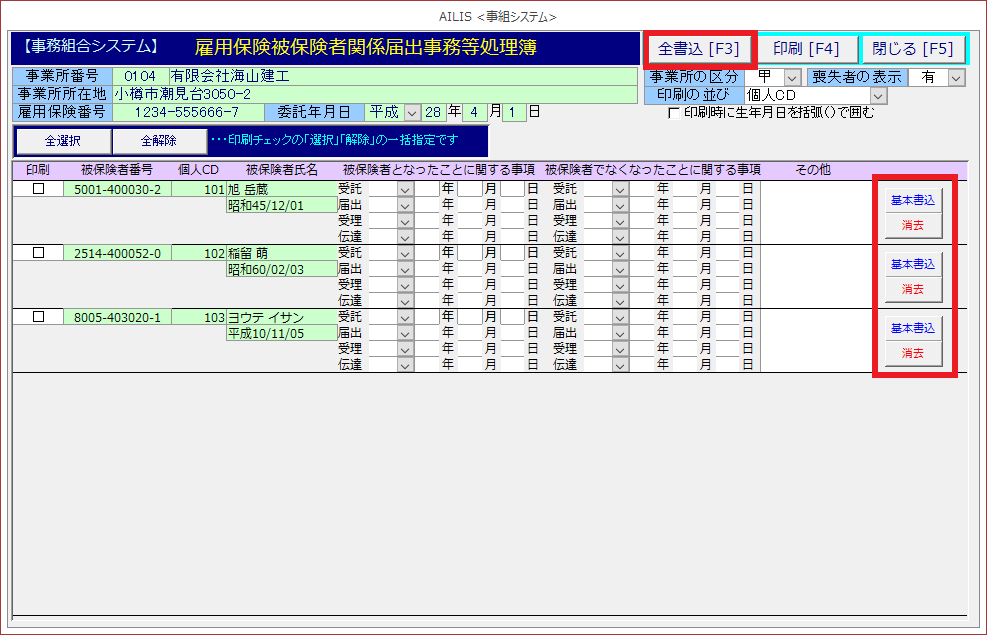Viewport: 987px width, 635px height.
Task: Check the 印刷 checkbox for ヨウテ イサン
Action: 39,317
